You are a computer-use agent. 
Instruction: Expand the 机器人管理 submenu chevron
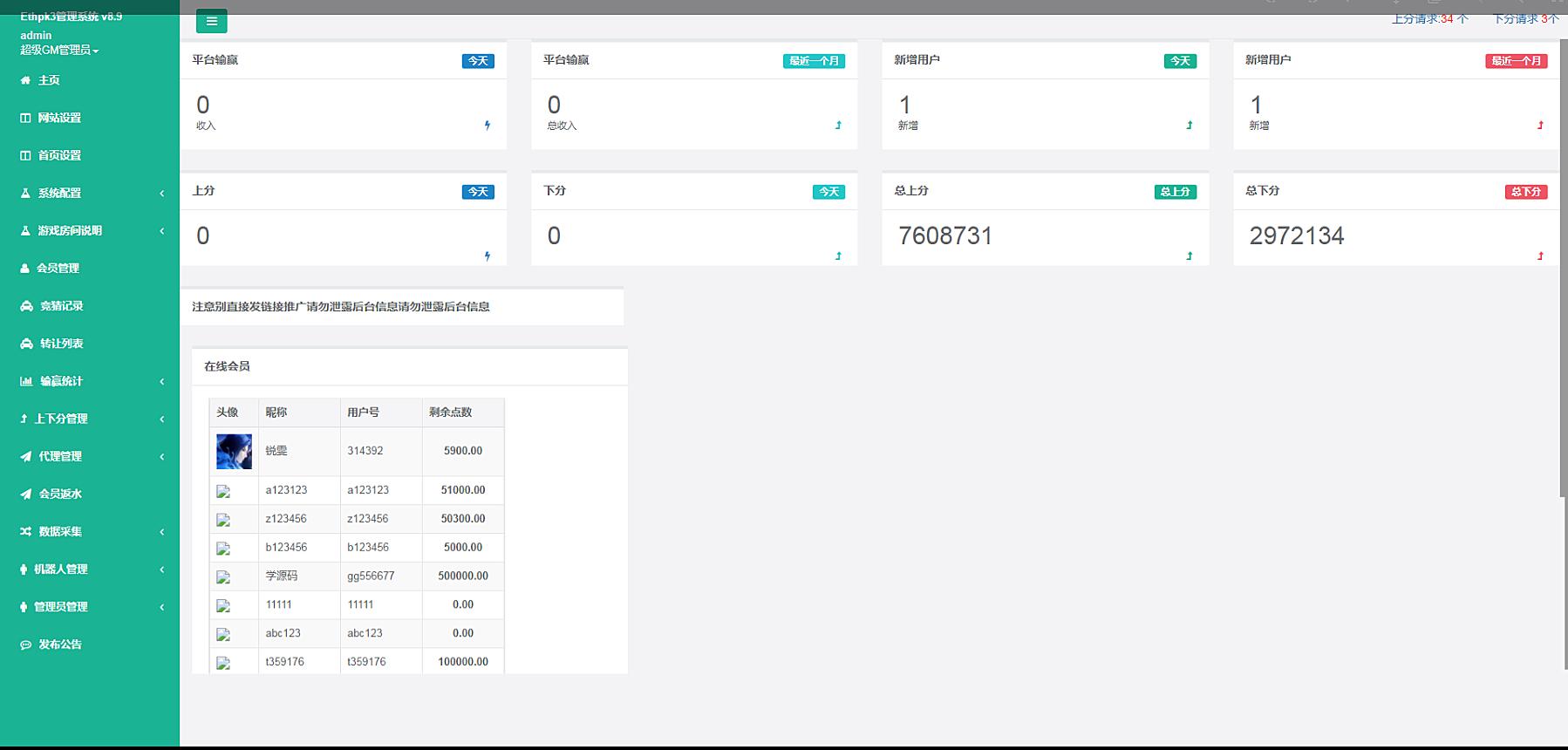[x=161, y=569]
